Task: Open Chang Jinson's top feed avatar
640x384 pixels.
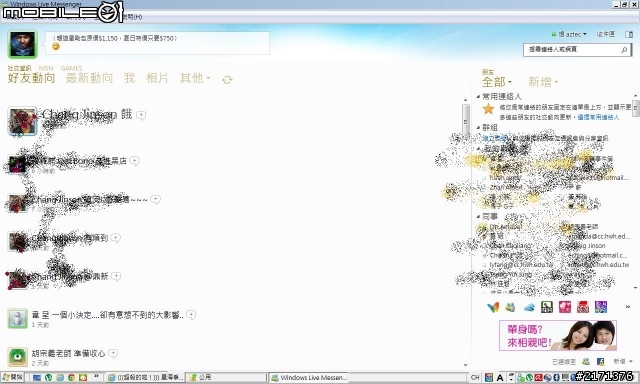Action: tap(22, 121)
